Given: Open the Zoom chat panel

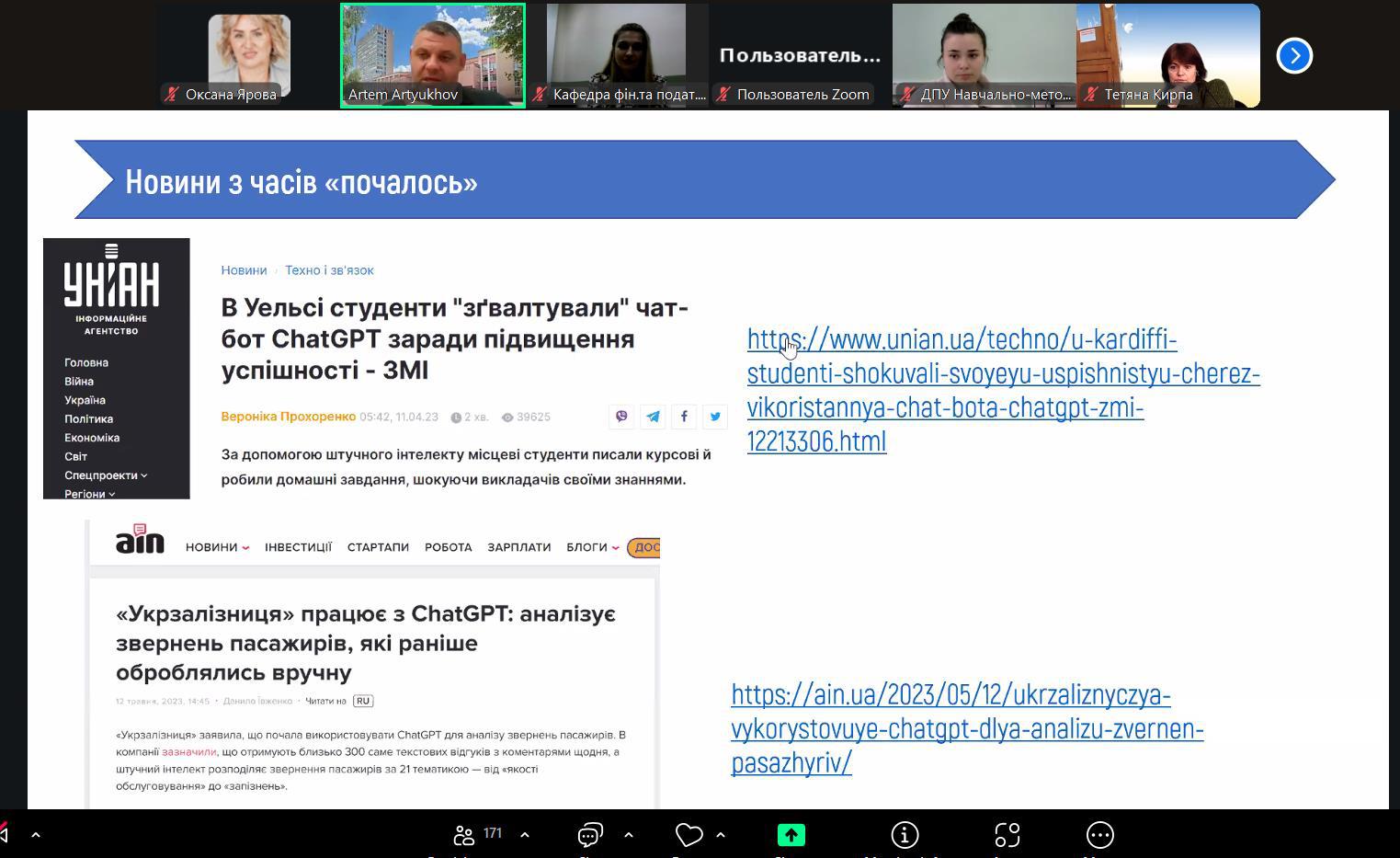Looking at the screenshot, I should pyautogui.click(x=590, y=834).
